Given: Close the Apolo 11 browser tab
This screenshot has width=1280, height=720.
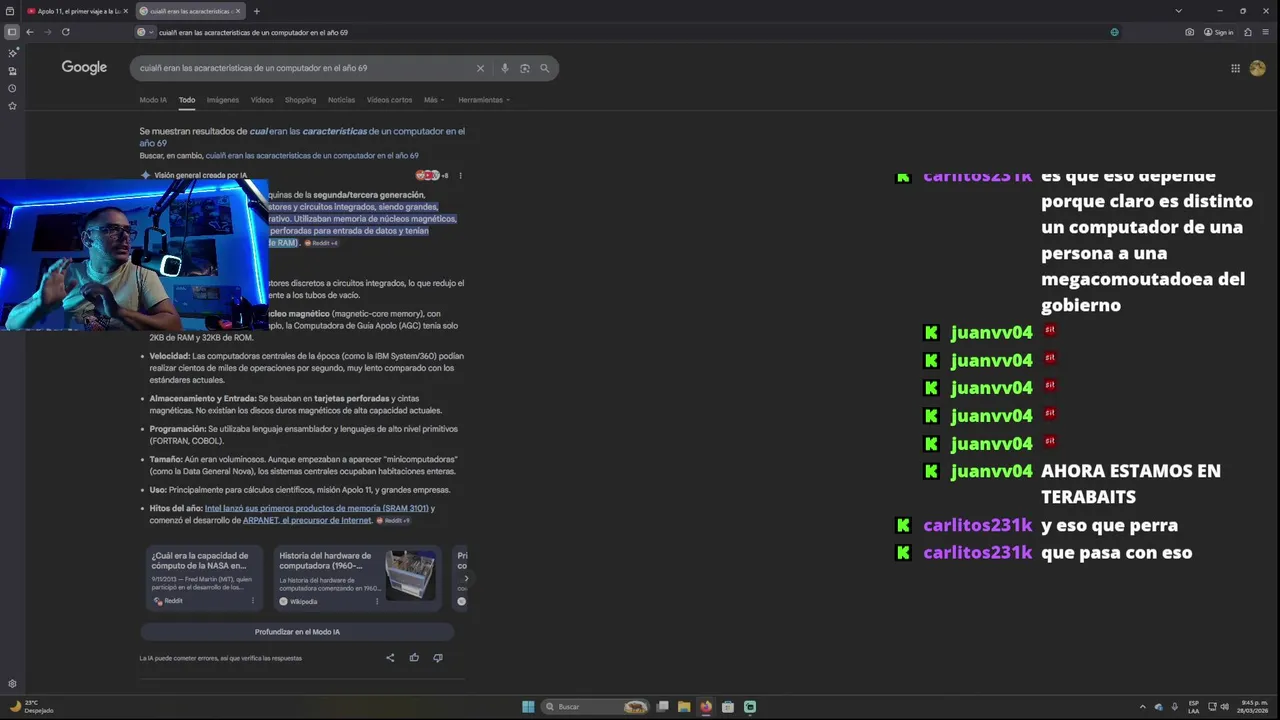Looking at the screenshot, I should pos(125,11).
